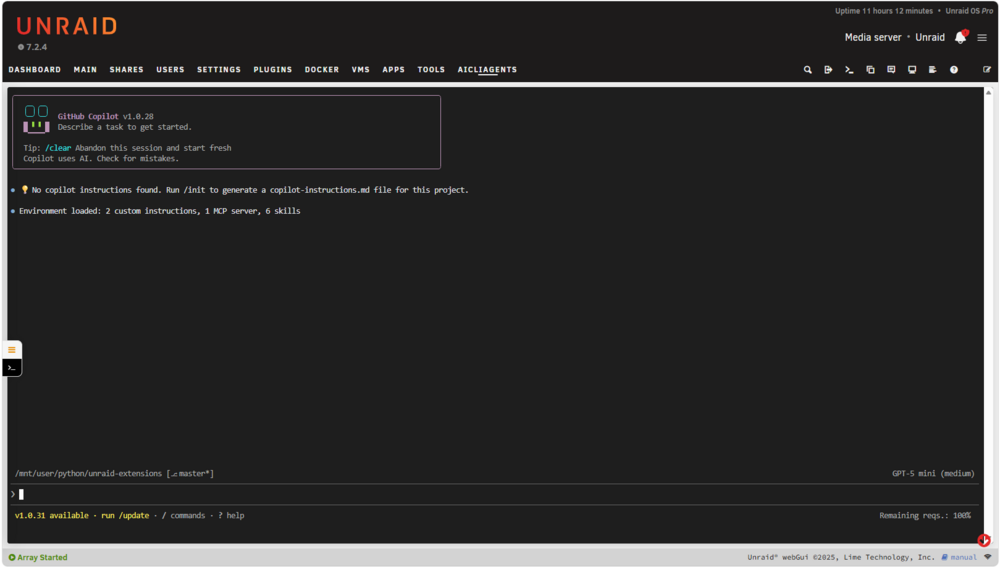The image size is (1000, 567).
Task: Click the Environment loaded status line
Action: tap(159, 211)
